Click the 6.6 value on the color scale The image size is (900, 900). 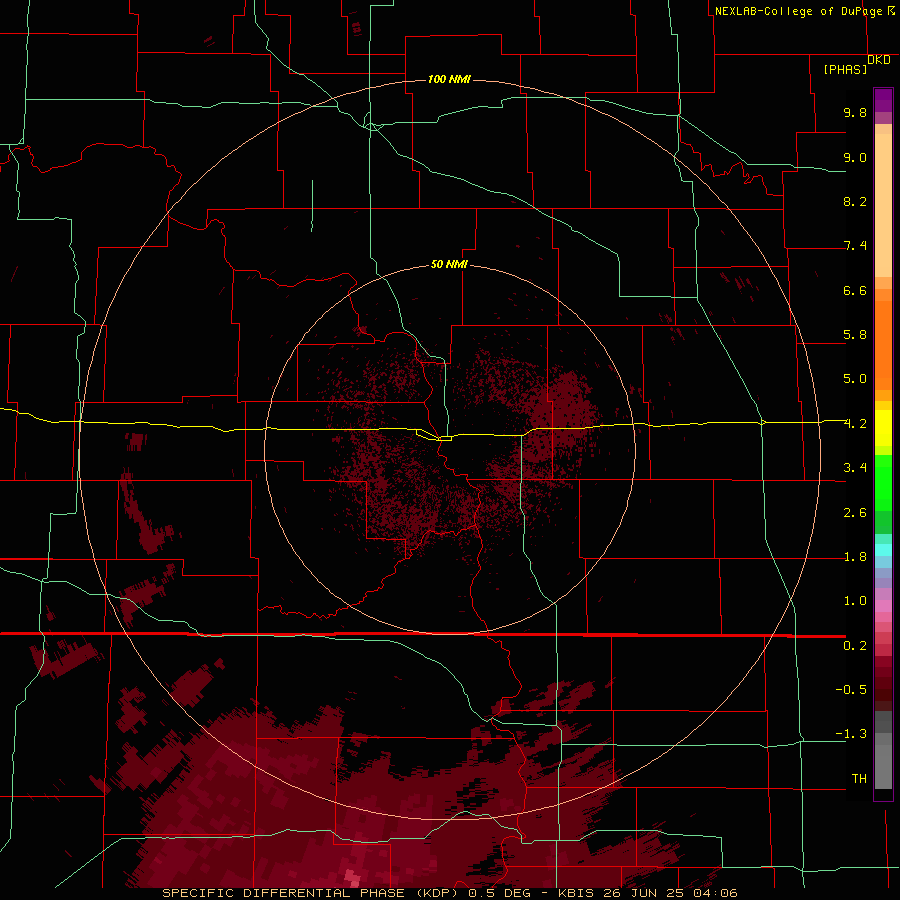(855, 290)
